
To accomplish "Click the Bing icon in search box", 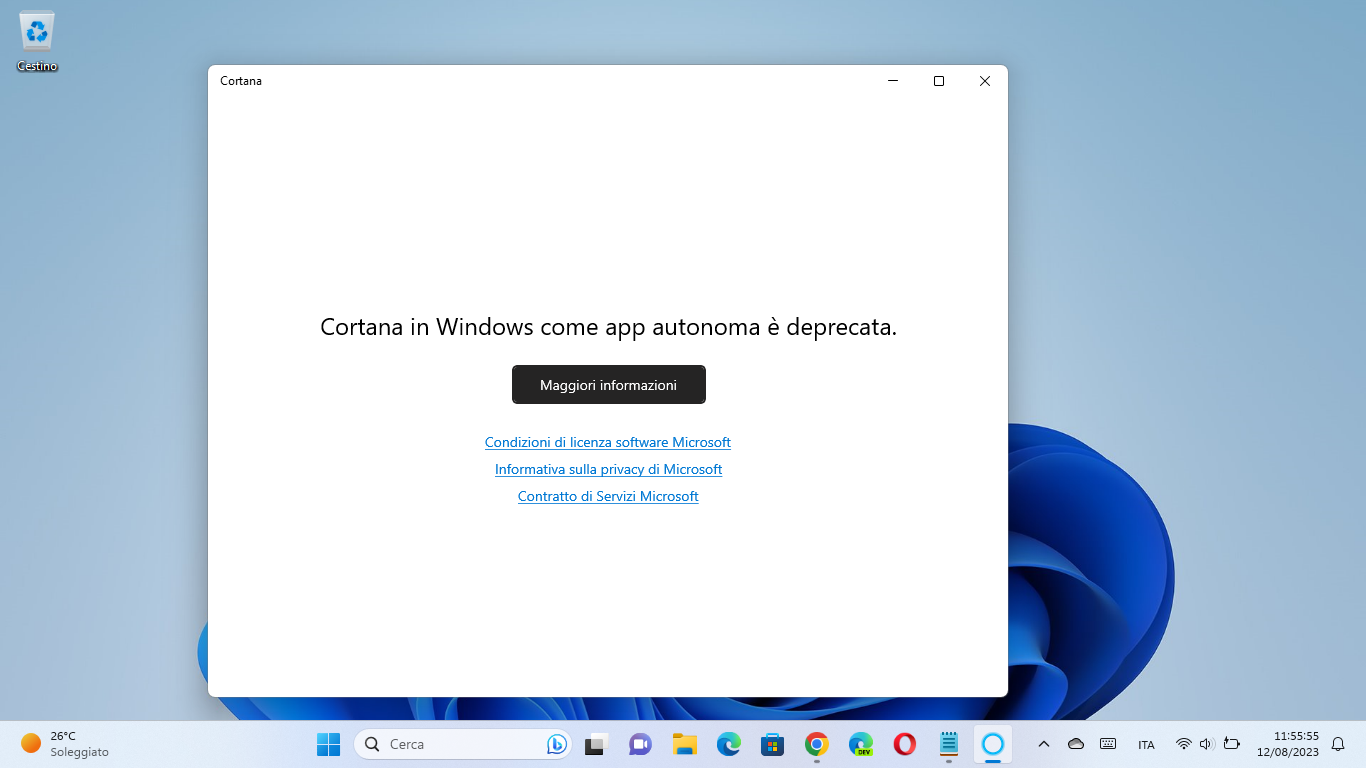I will 557,744.
